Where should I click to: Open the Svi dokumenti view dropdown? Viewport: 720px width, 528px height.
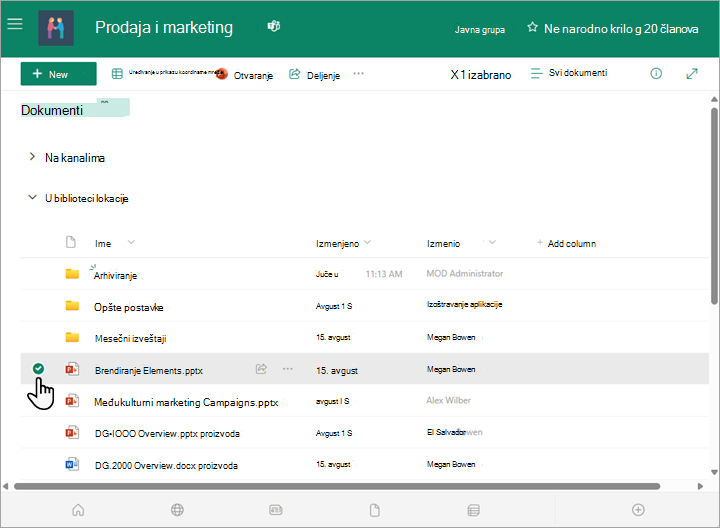point(569,73)
